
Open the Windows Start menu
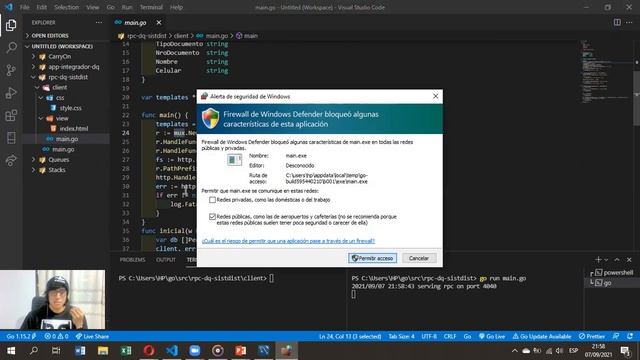pyautogui.click(x=11, y=351)
